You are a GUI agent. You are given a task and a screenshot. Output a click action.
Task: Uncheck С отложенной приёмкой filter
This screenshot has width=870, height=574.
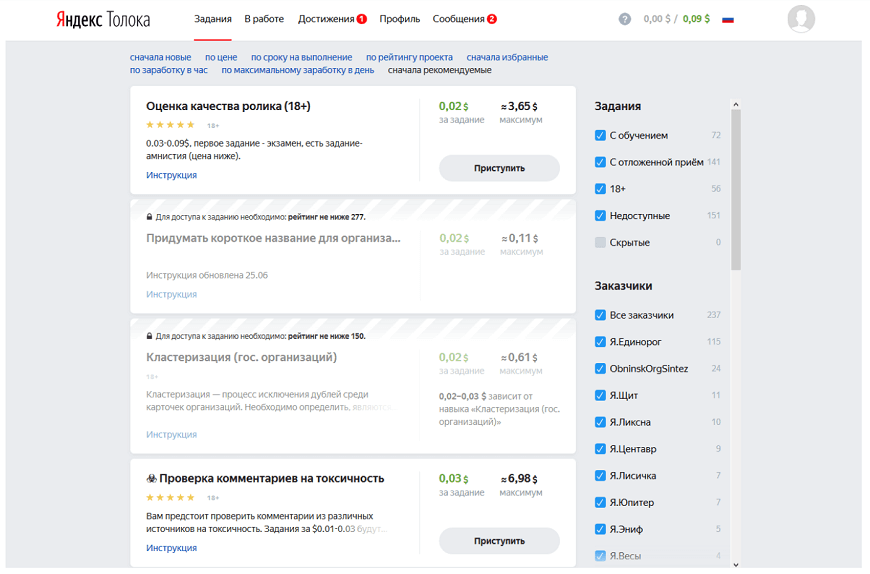click(600, 162)
